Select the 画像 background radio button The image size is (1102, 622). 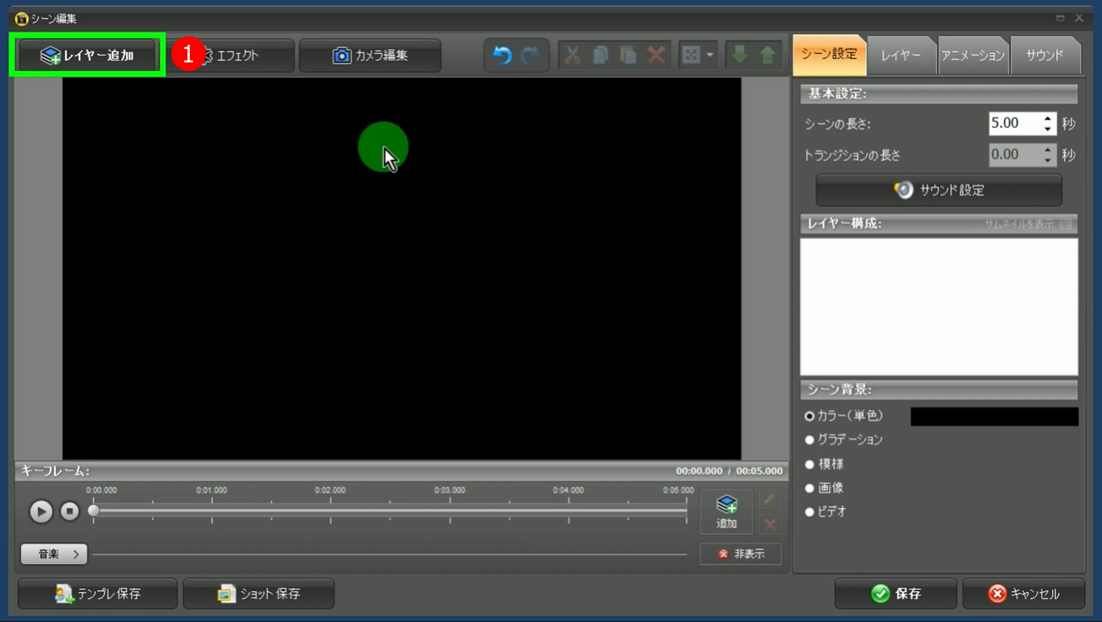810,488
